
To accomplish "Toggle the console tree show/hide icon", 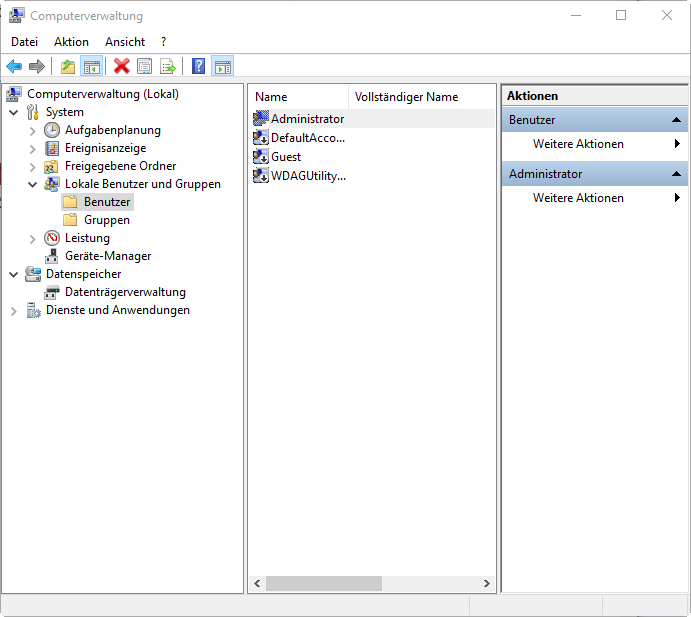I will [92, 67].
